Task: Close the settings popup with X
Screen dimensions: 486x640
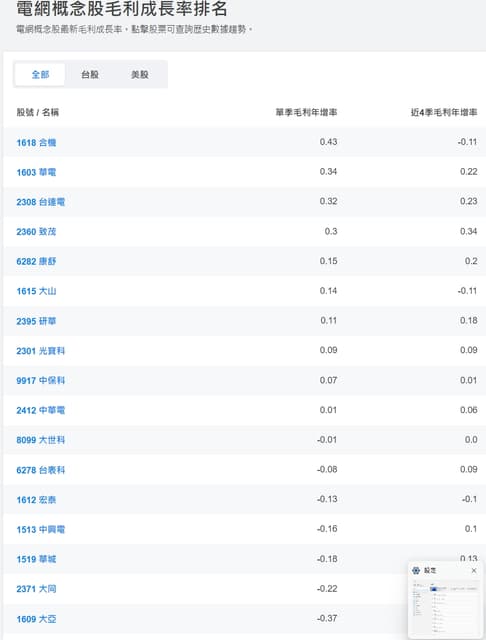Action: pyautogui.click(x=474, y=571)
